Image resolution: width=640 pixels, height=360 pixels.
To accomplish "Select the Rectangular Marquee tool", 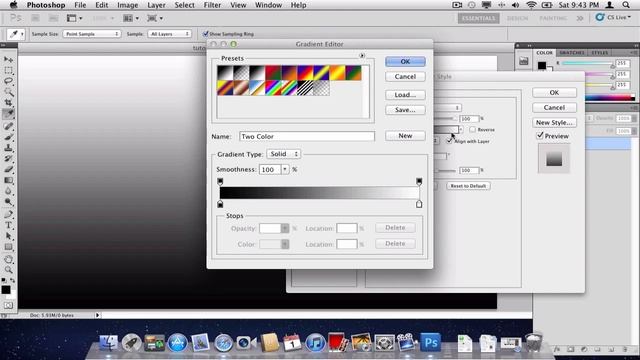I will point(8,70).
